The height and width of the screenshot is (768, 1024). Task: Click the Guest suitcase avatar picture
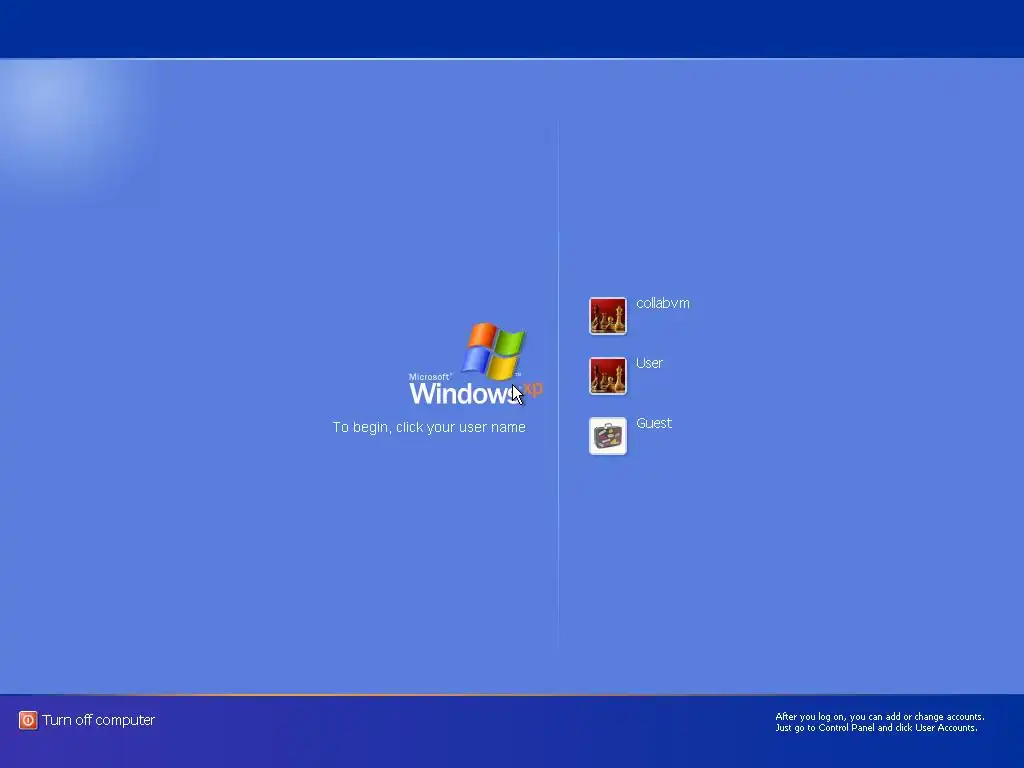tap(607, 436)
